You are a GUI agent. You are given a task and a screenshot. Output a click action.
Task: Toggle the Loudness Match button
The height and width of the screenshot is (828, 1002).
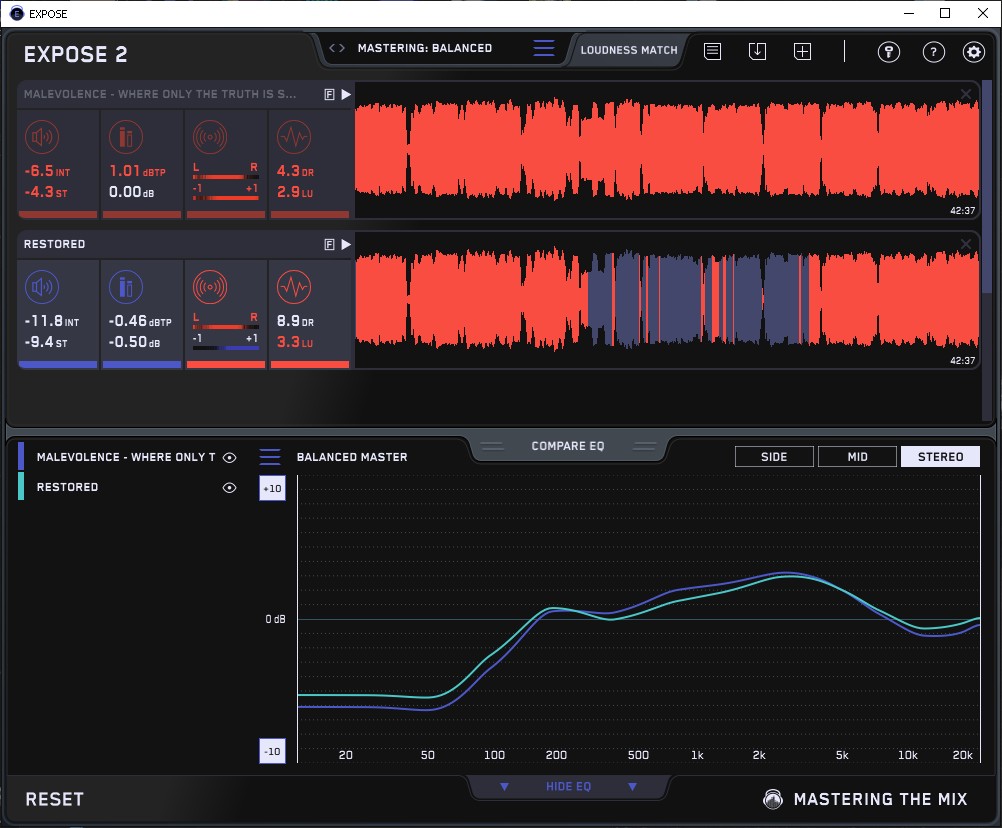coord(629,50)
